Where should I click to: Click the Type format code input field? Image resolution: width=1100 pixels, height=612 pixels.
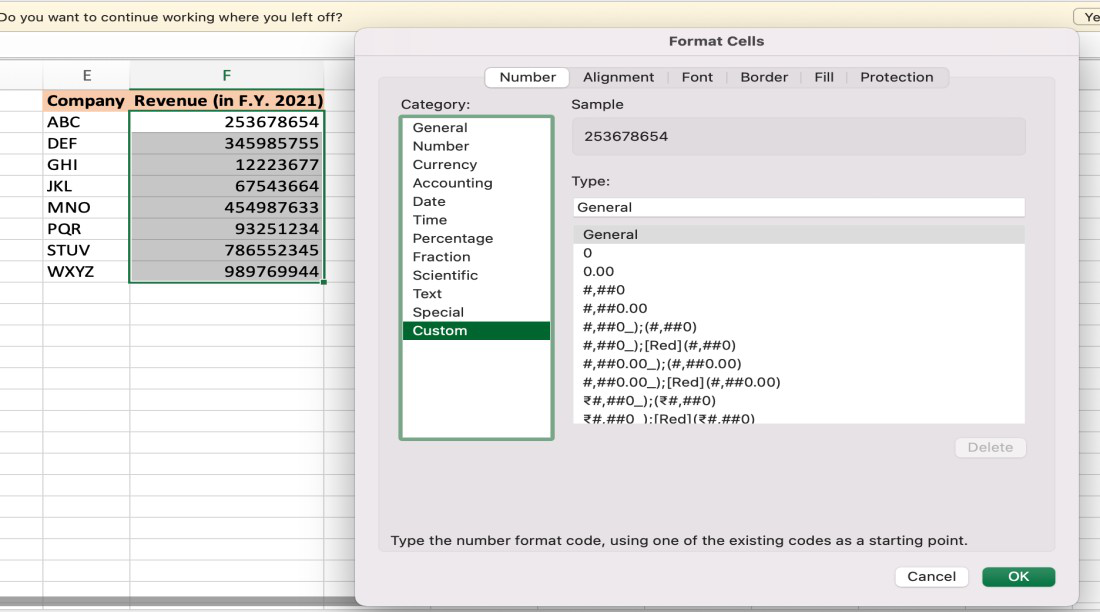(x=798, y=207)
